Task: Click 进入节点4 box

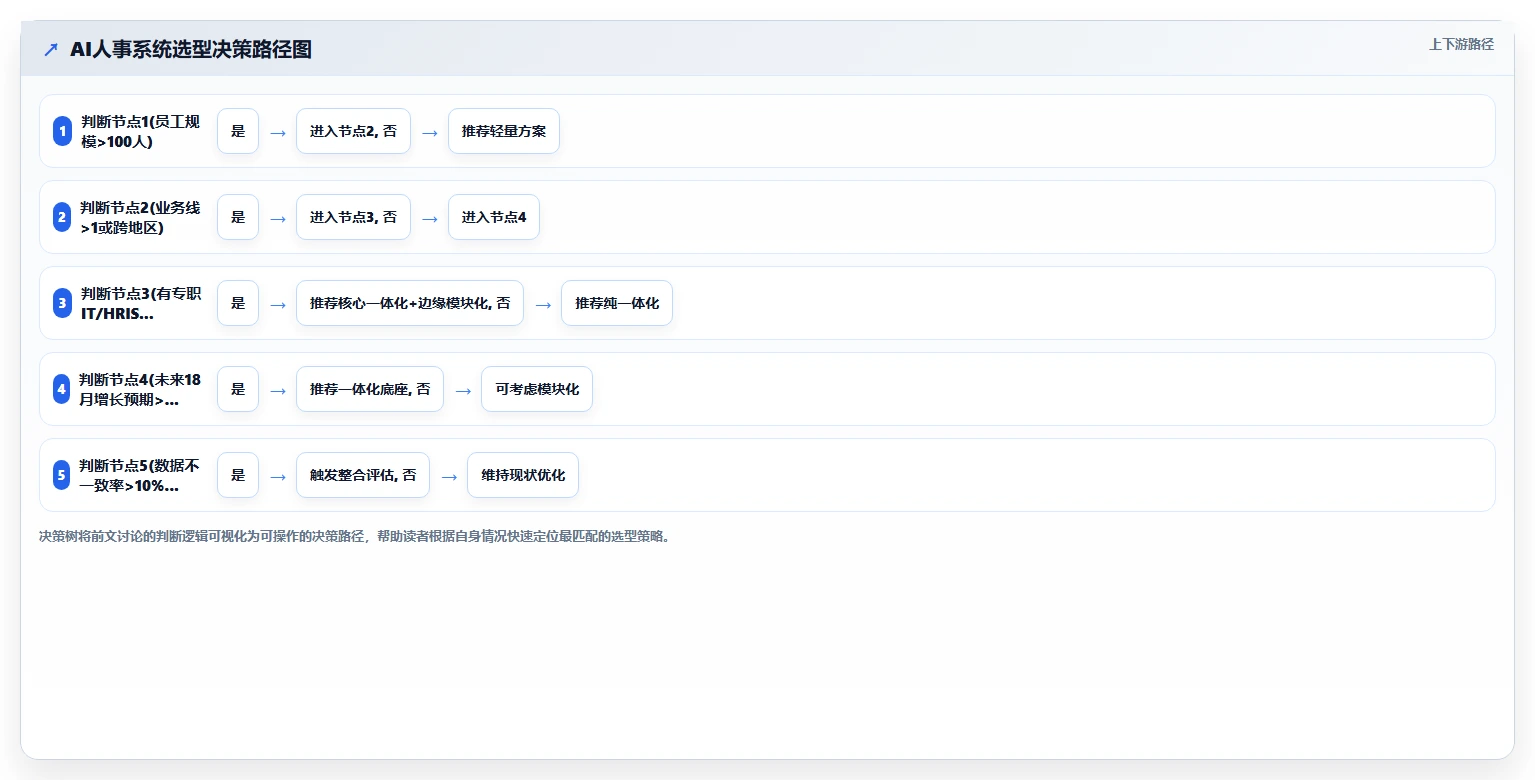Action: click(x=494, y=217)
